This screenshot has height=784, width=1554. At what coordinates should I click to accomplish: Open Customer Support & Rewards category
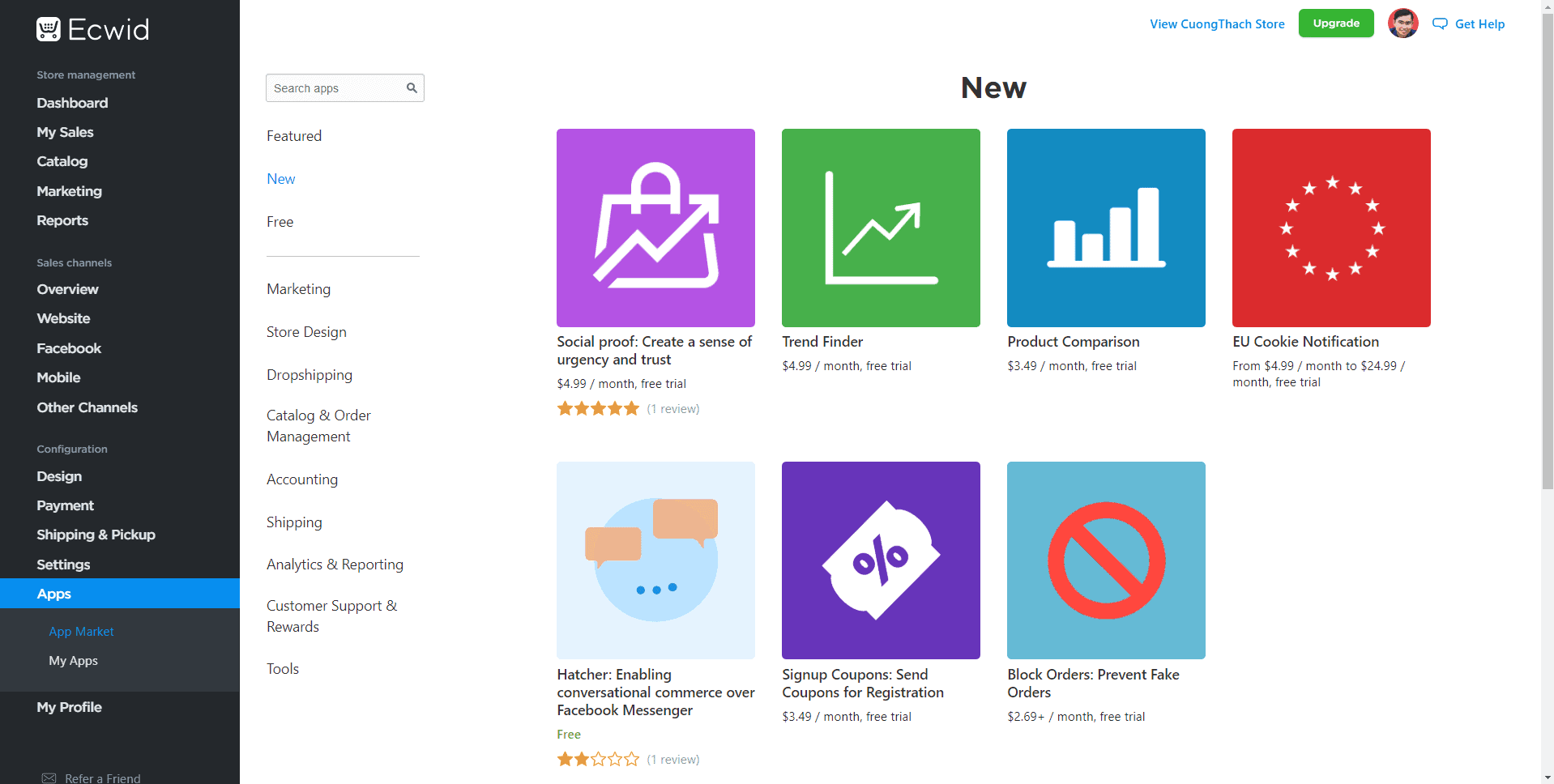pos(332,616)
